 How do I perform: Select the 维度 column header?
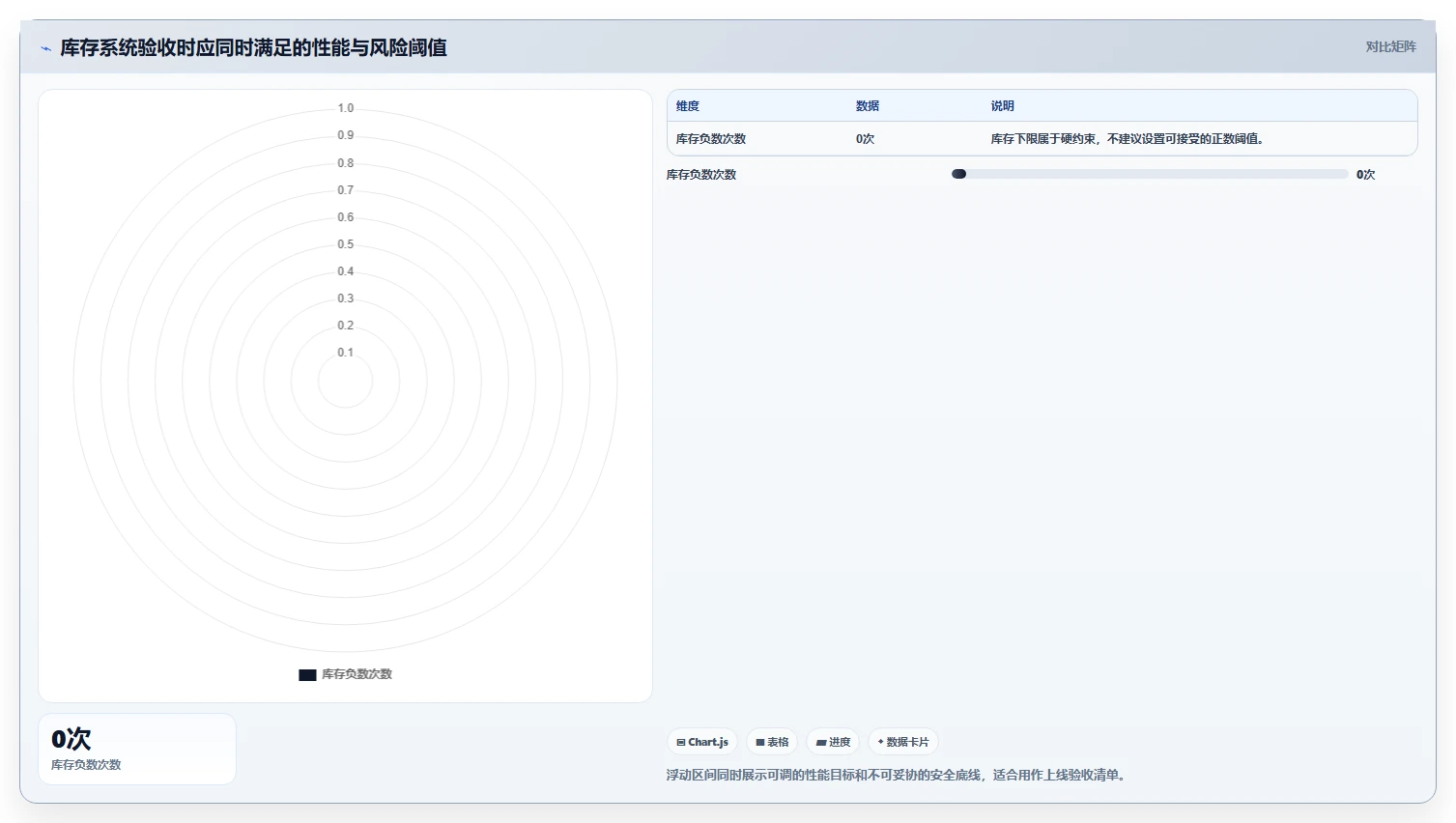[688, 106]
